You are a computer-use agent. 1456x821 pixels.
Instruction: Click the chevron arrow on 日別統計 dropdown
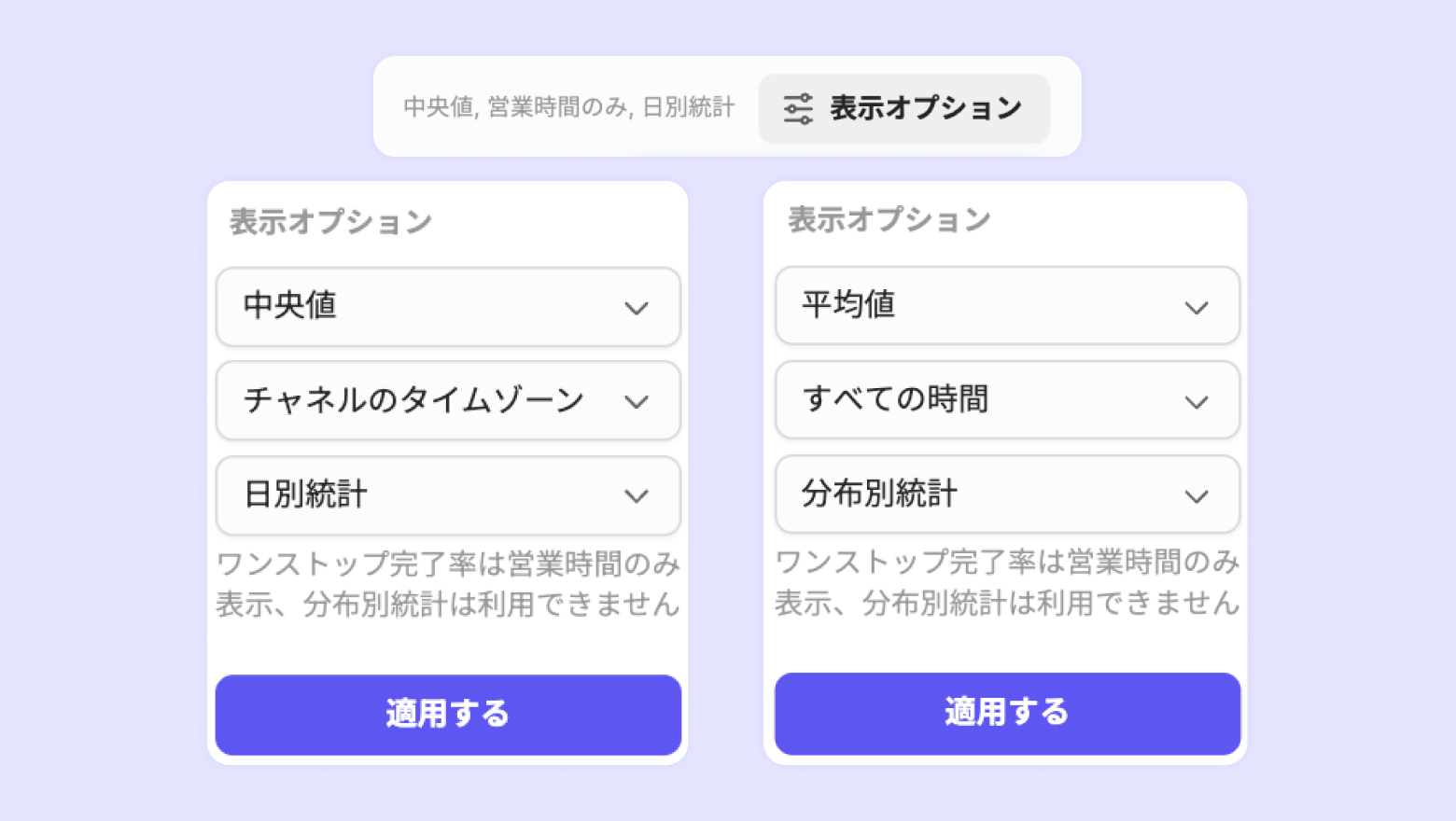(637, 496)
